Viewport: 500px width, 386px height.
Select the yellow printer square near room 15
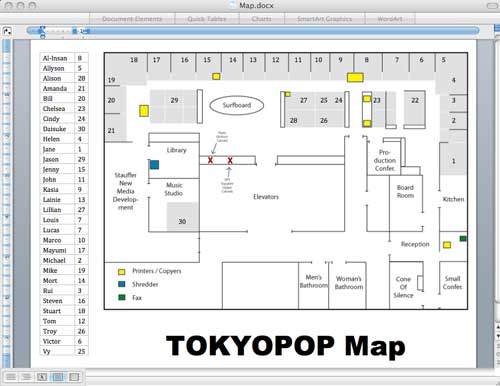[x=216, y=76]
